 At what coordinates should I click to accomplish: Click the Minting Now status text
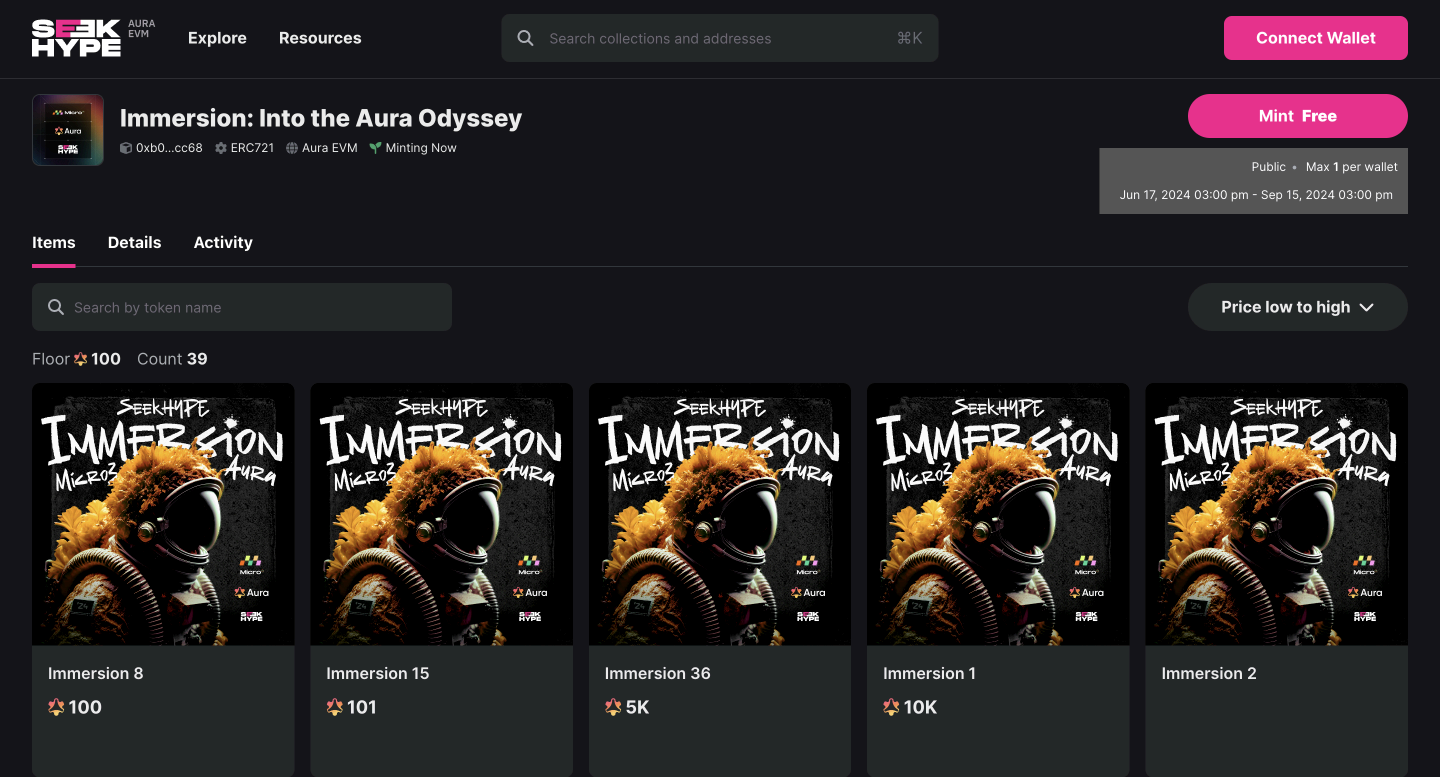(x=421, y=148)
